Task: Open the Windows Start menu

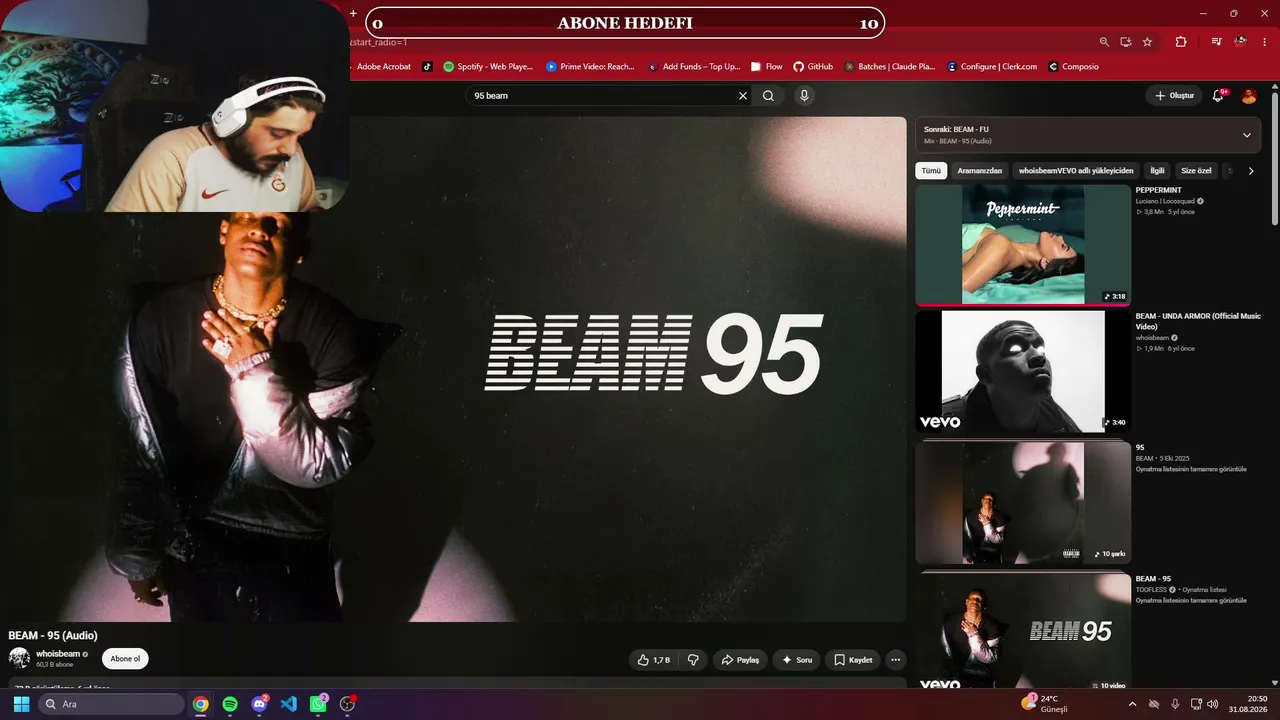Action: 21,704
